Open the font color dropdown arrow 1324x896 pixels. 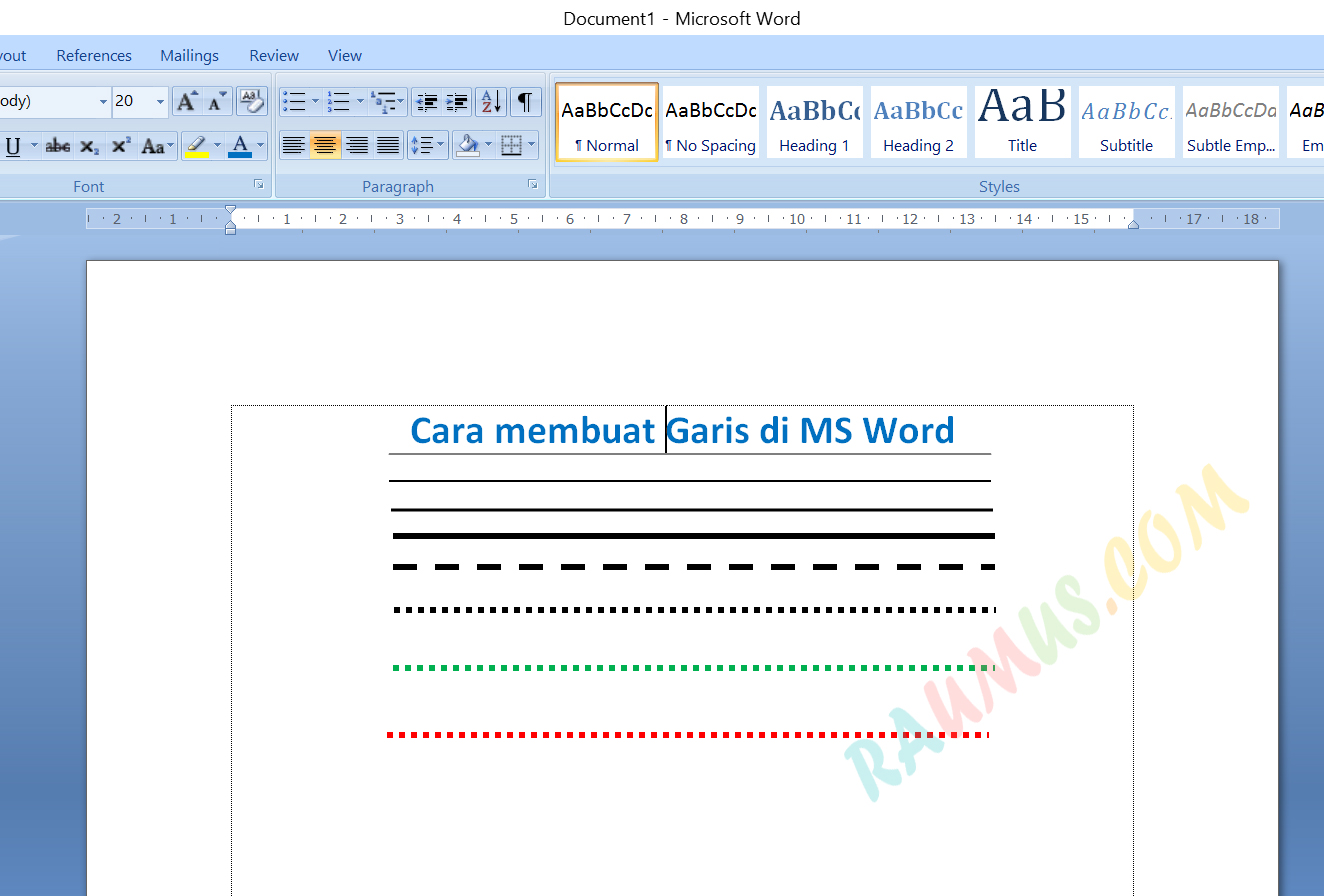point(261,146)
